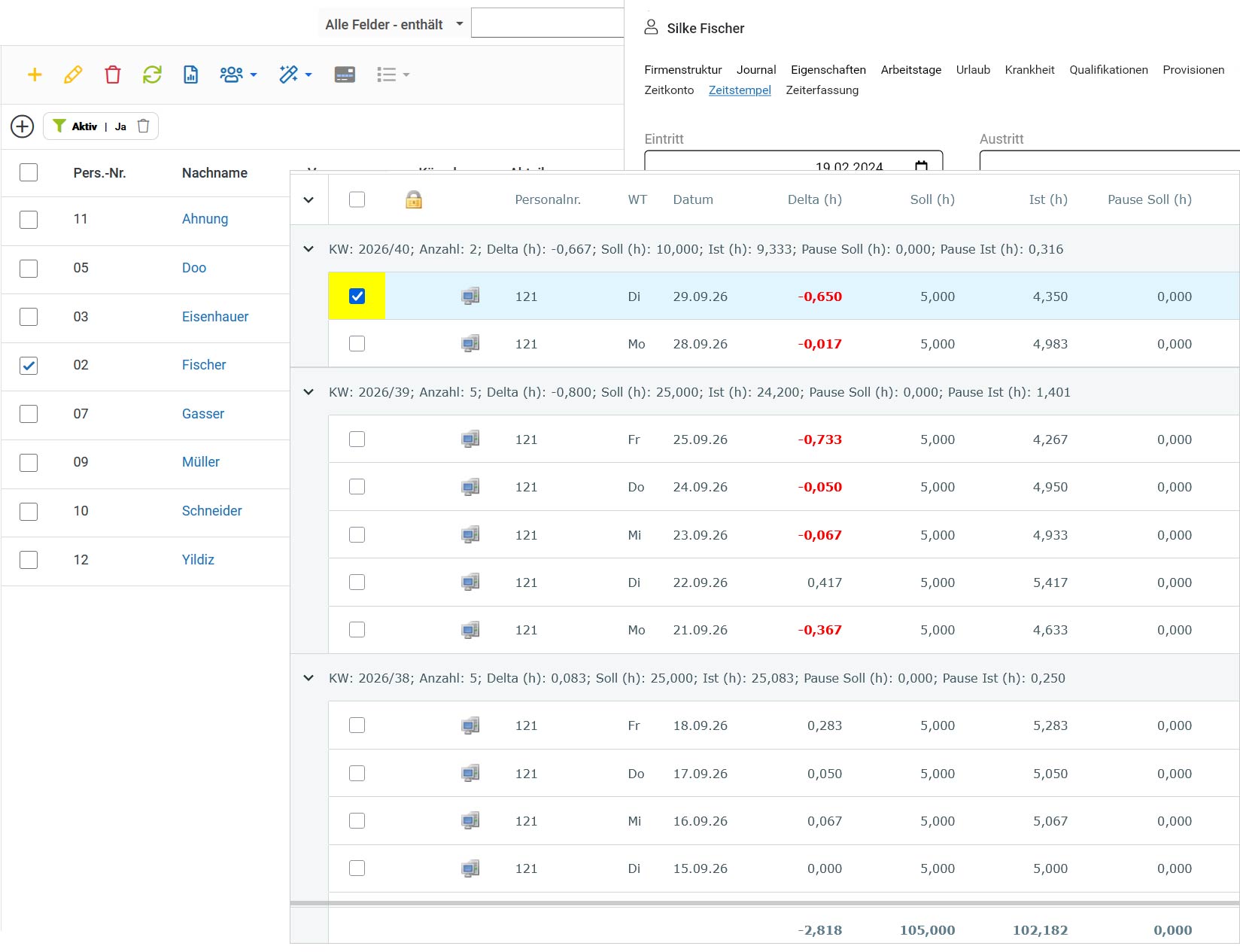Tick the select-all checkbox beside Pers.-Nr.
The image size is (1240, 952).
(29, 172)
